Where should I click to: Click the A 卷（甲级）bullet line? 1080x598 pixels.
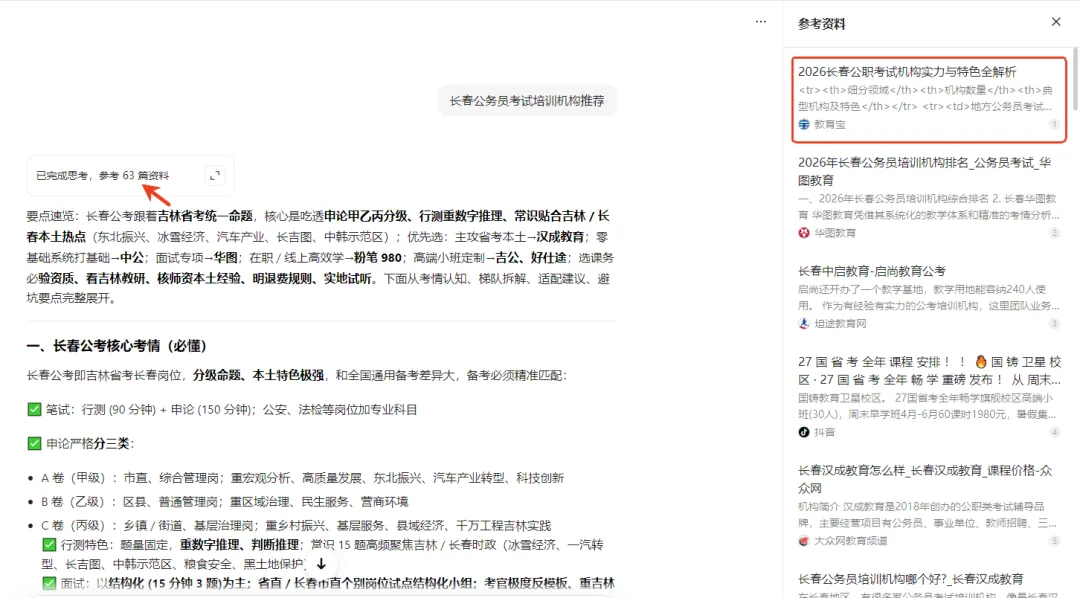click(x=302, y=478)
